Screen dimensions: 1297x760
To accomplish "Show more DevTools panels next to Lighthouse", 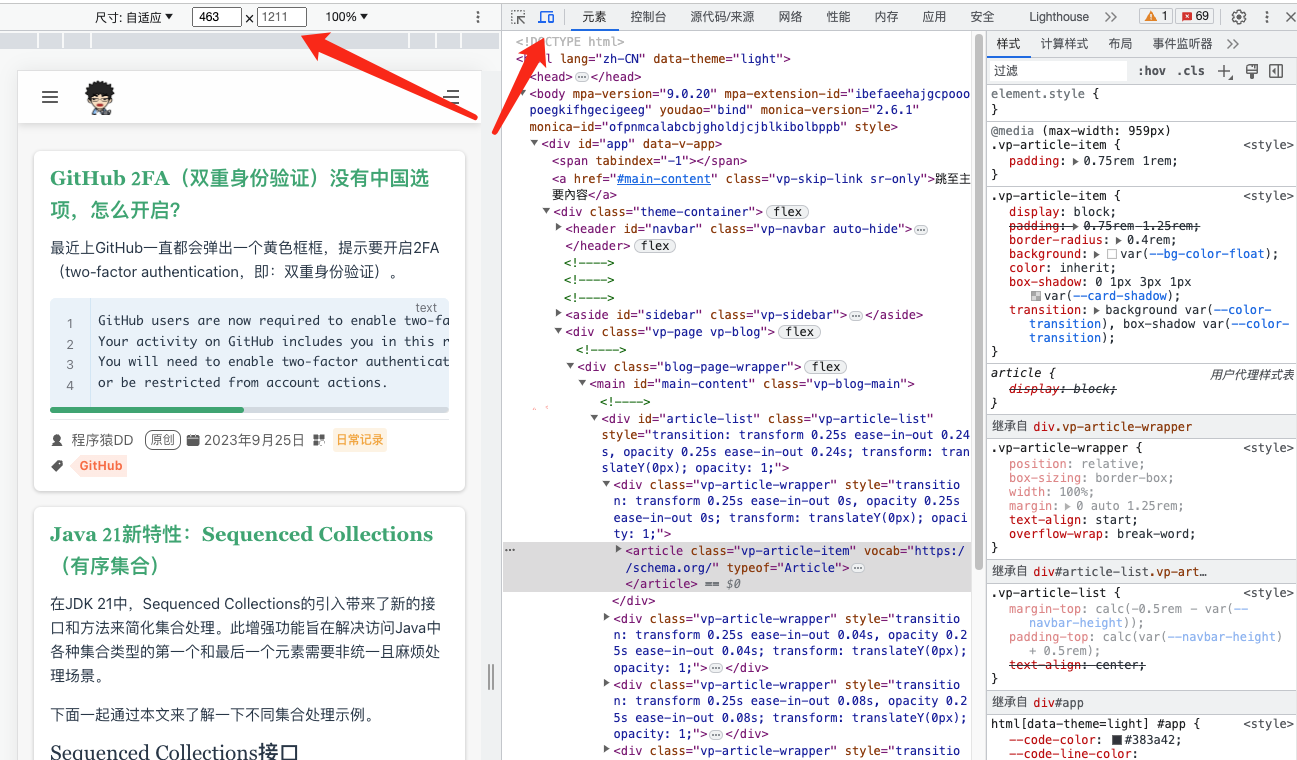I will pos(1111,17).
